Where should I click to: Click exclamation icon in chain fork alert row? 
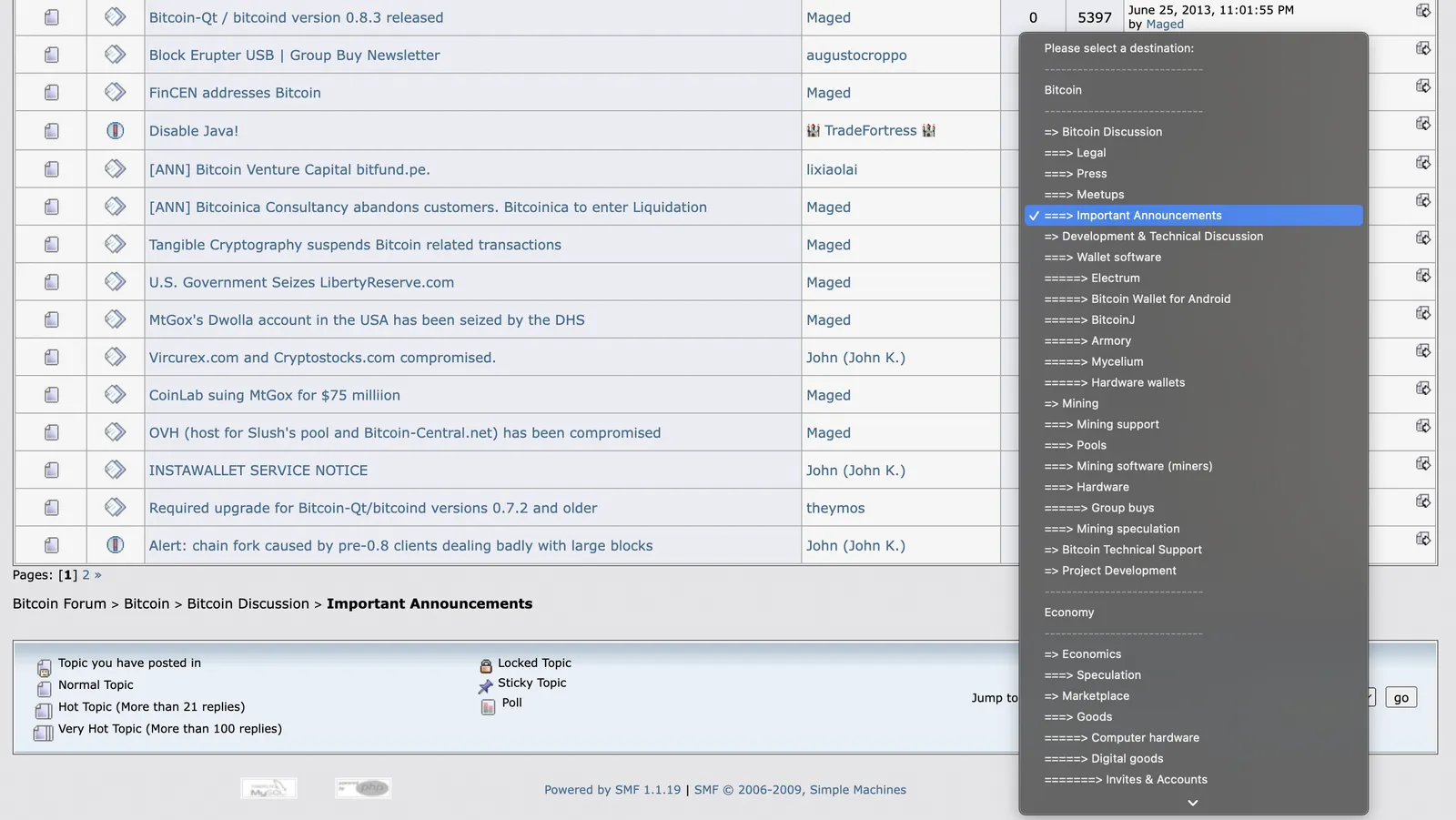click(x=115, y=545)
